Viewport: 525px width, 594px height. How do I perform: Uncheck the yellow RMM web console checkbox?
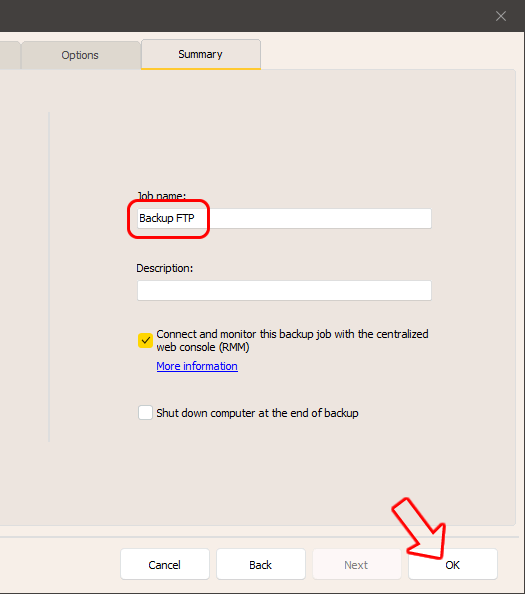point(145,341)
